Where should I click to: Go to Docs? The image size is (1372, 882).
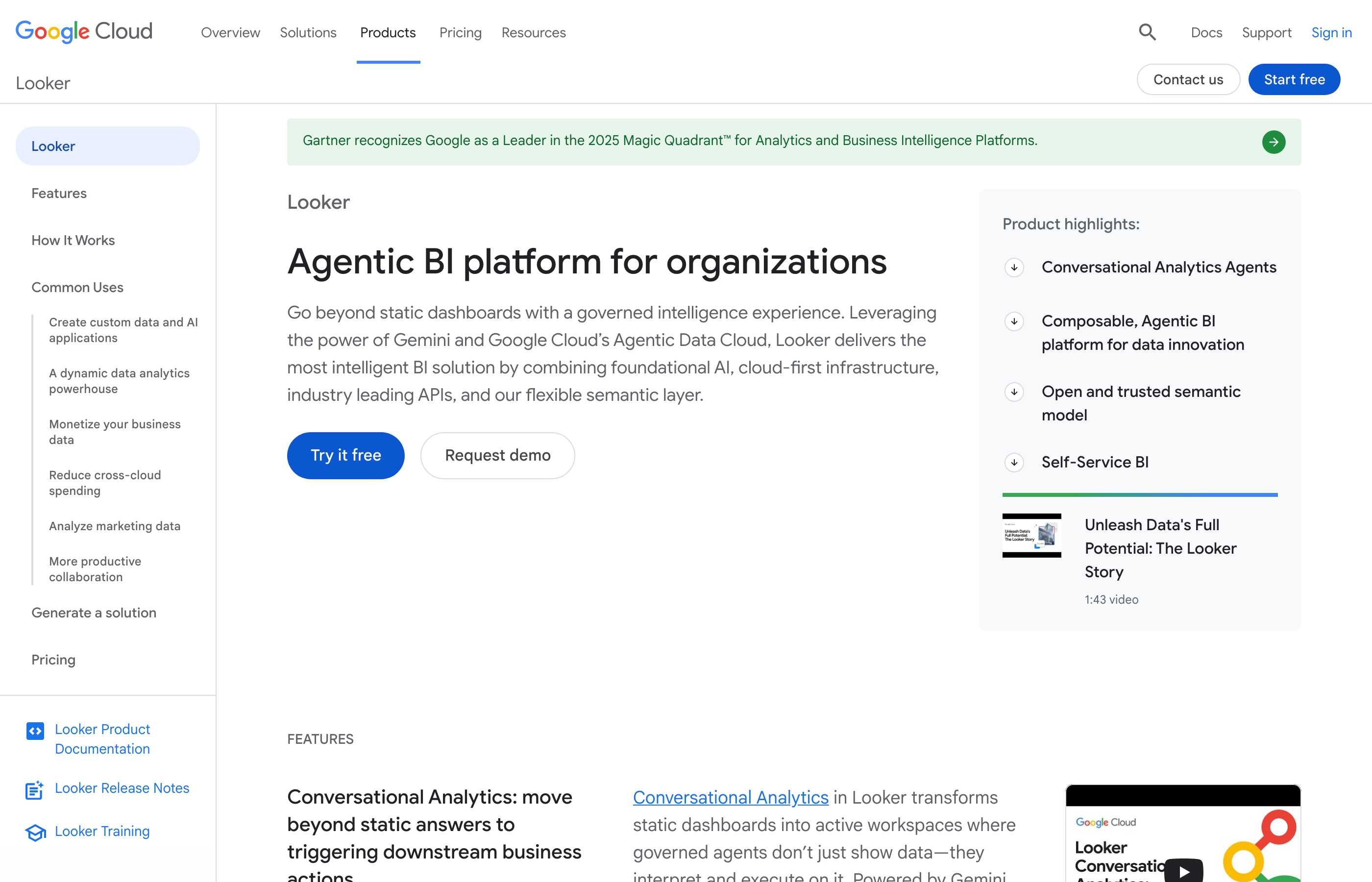(x=1206, y=33)
